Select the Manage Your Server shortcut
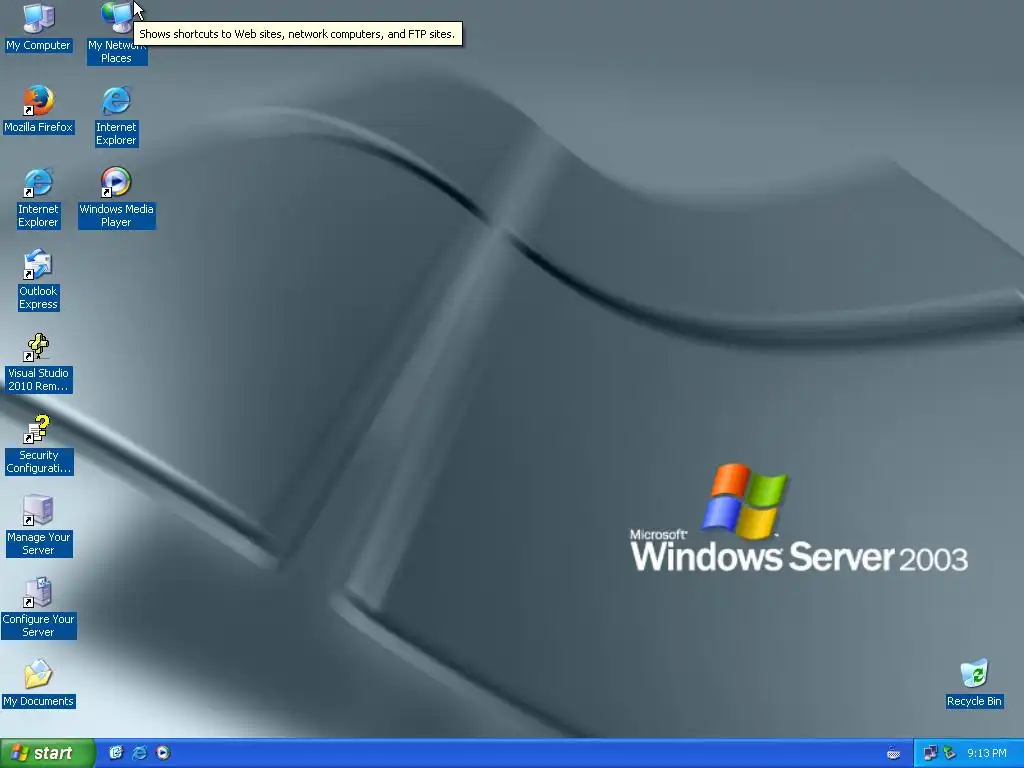1024x768 pixels. pos(39,526)
